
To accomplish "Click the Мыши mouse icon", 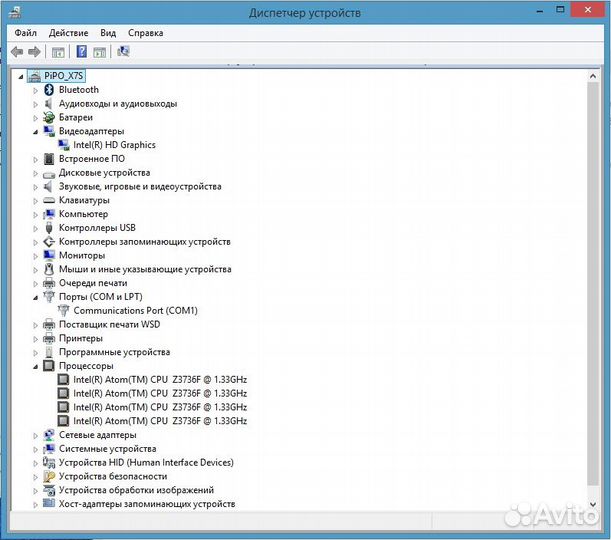I will 49,269.
